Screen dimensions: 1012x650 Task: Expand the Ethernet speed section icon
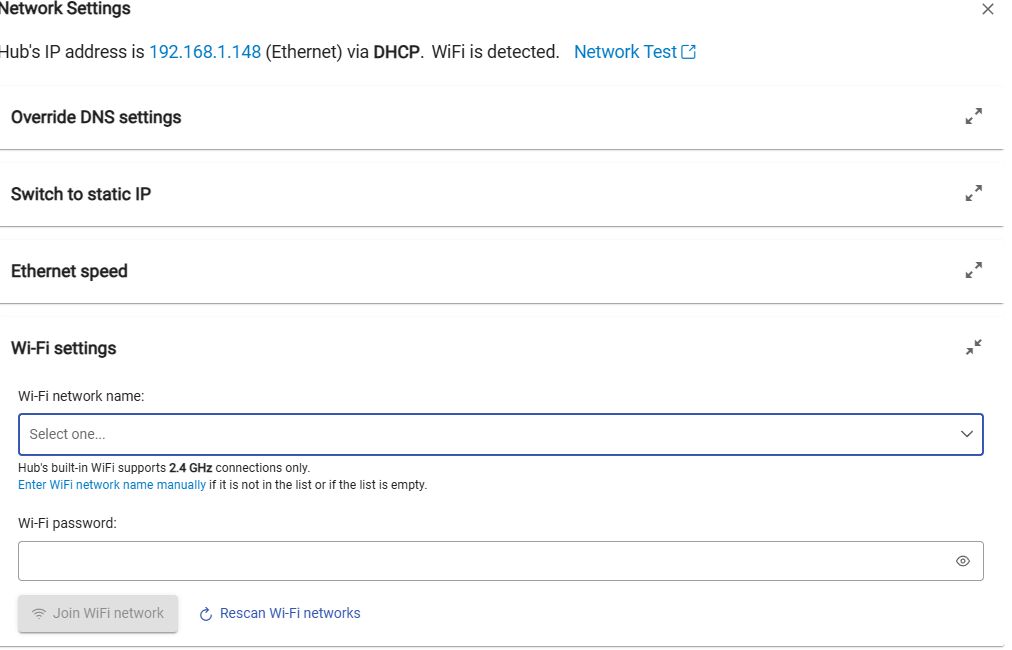pyautogui.click(x=973, y=271)
